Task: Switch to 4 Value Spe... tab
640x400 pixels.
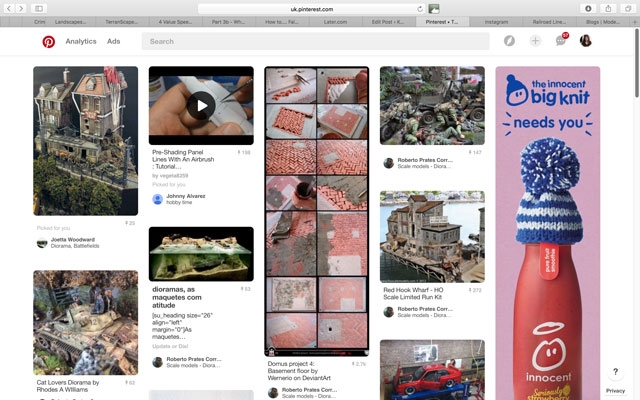Action: [175, 22]
